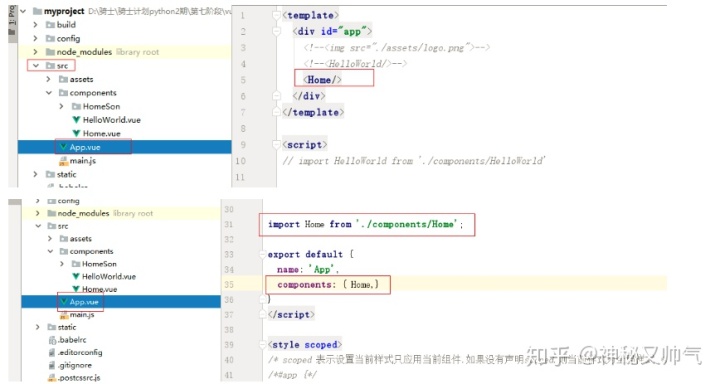Click the commented import HelloWorld line

[414, 161]
